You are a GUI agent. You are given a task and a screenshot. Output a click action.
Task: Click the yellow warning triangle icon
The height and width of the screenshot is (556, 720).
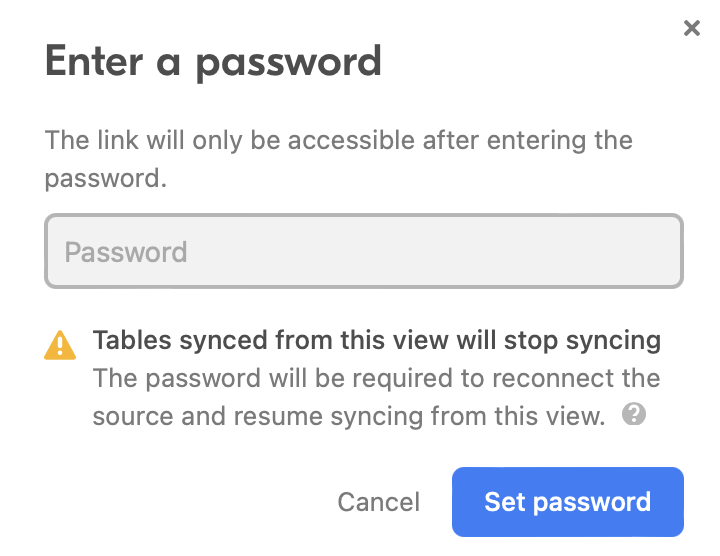[60, 345]
